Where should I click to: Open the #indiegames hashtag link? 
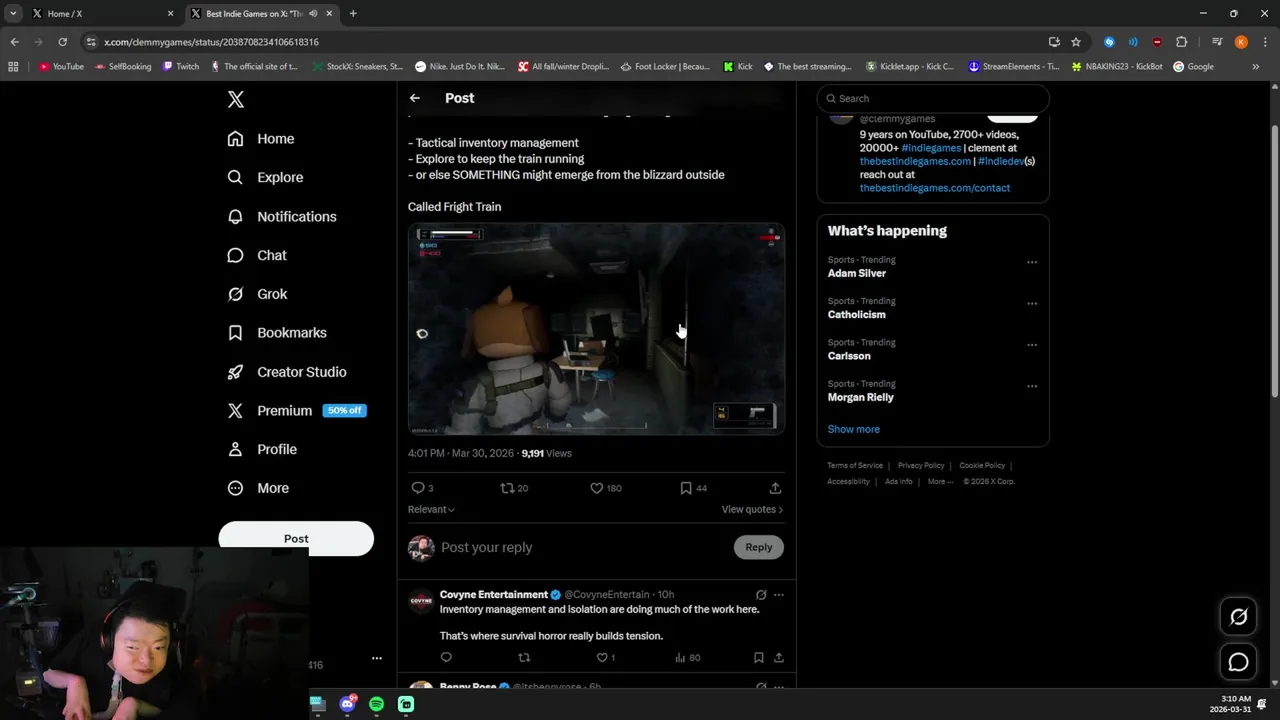tap(931, 148)
